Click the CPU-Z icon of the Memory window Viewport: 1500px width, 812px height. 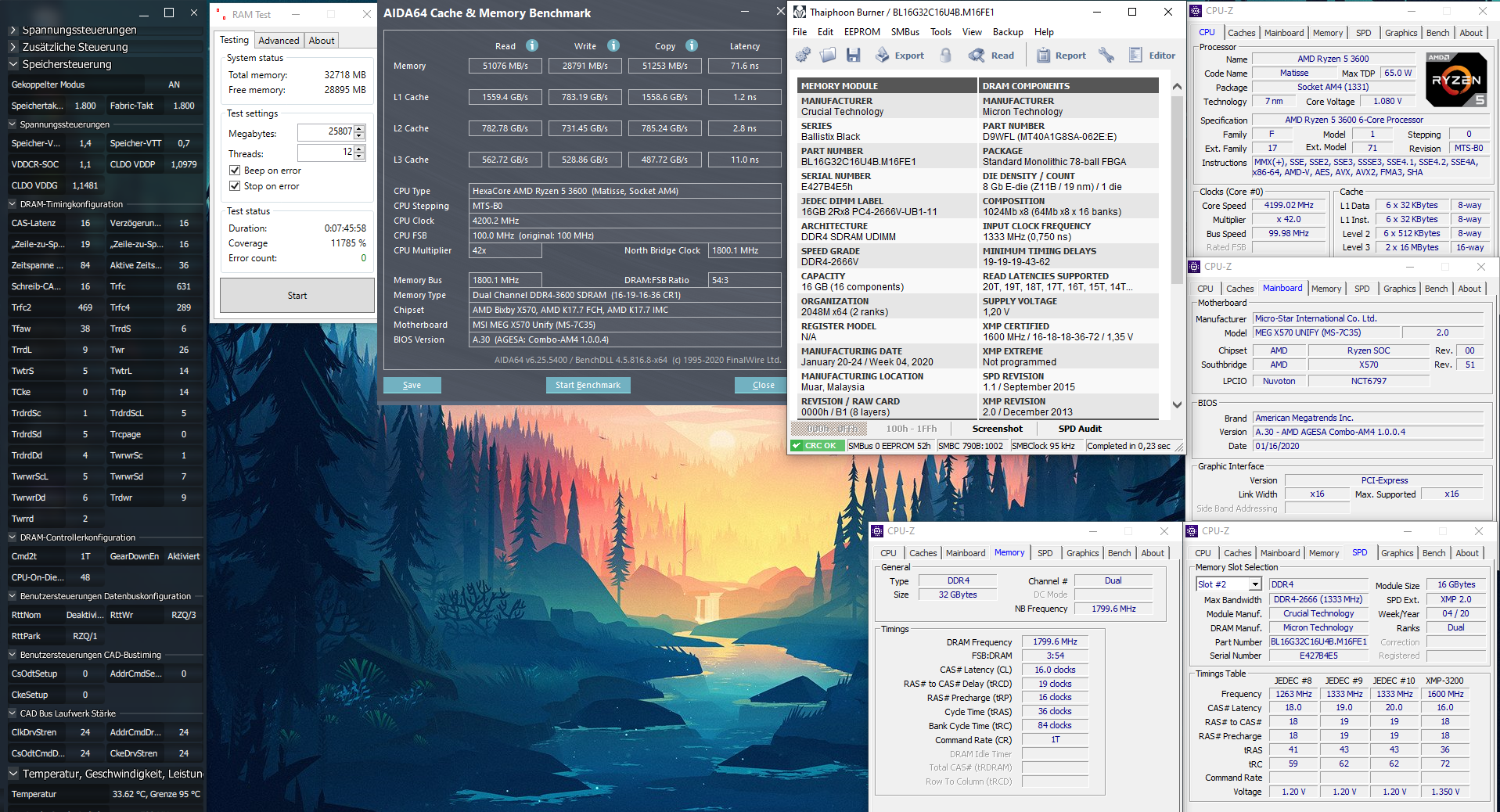pyautogui.click(x=877, y=531)
